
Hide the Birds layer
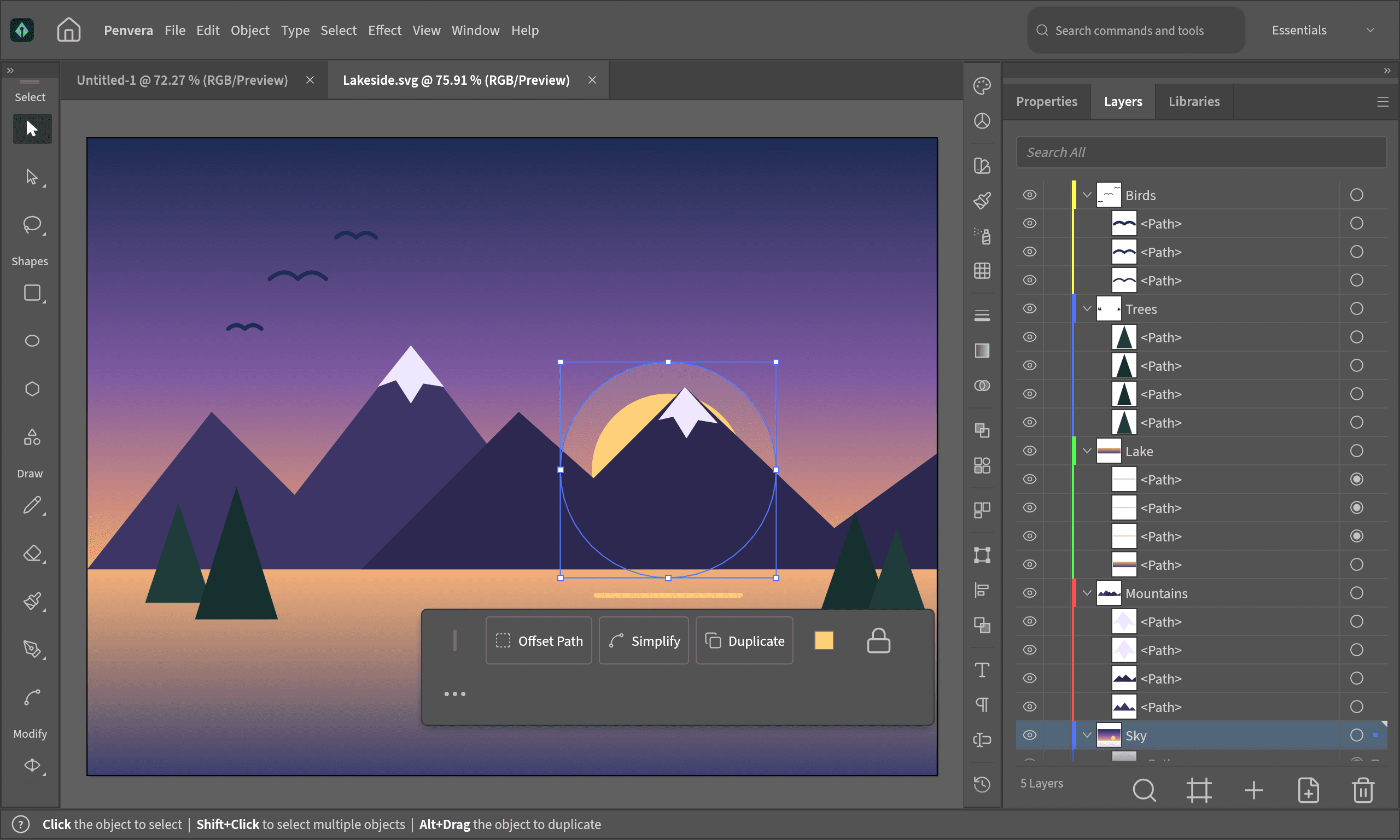[1029, 195]
